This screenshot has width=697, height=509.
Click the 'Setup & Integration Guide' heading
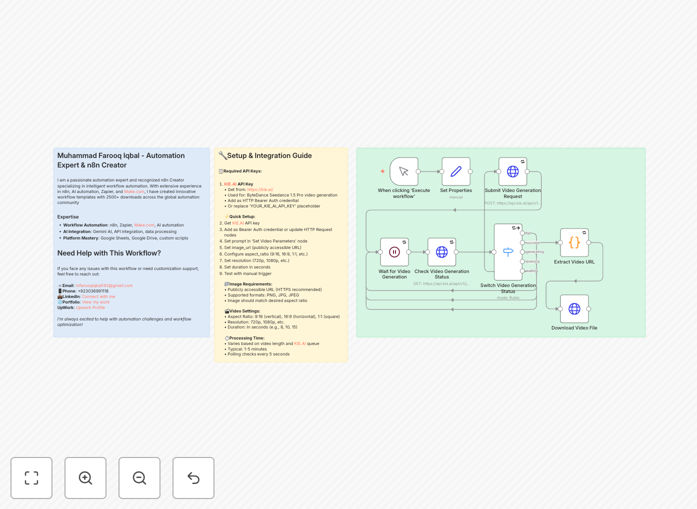click(x=269, y=156)
